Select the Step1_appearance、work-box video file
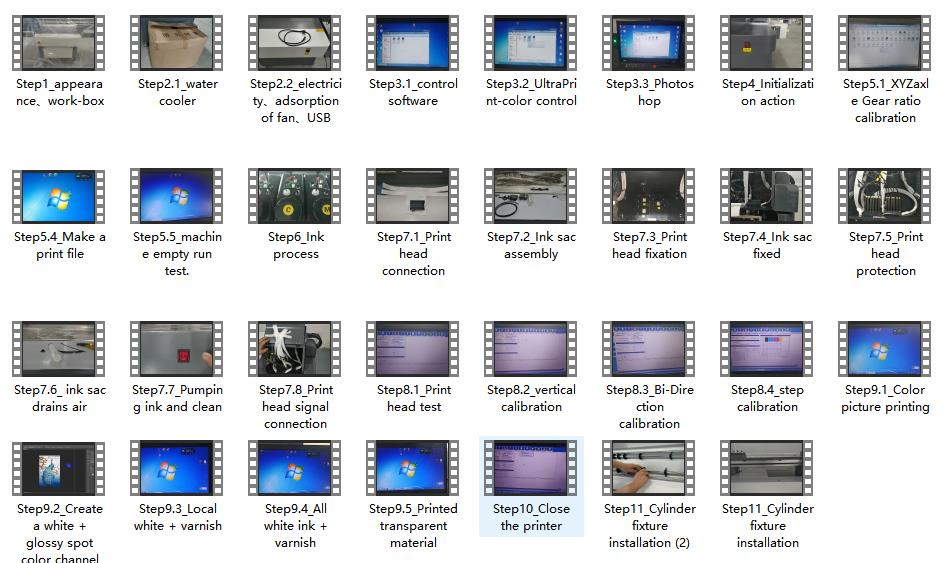The height and width of the screenshot is (563, 945). 60,43
